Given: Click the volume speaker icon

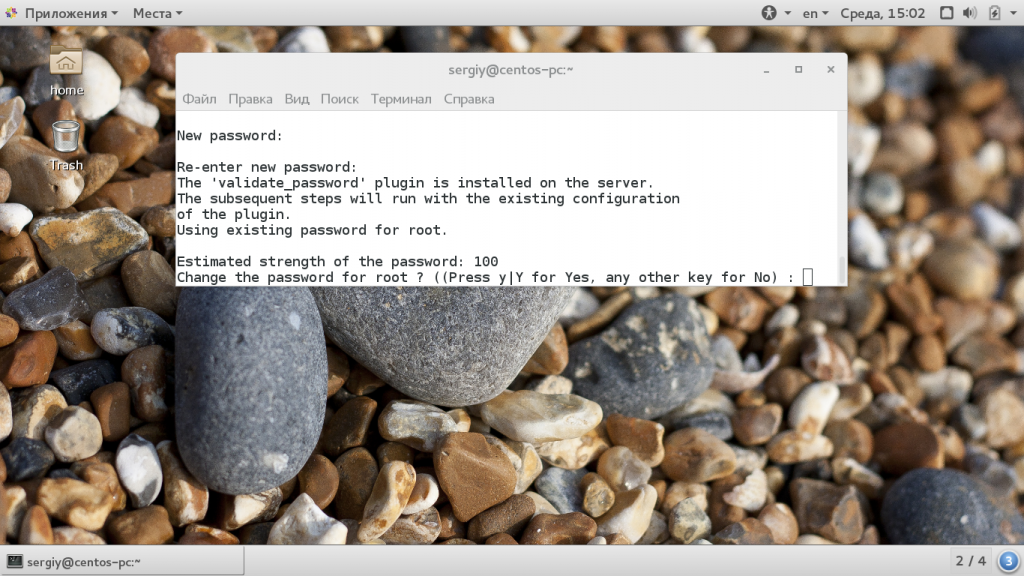Looking at the screenshot, I should pos(968,13).
